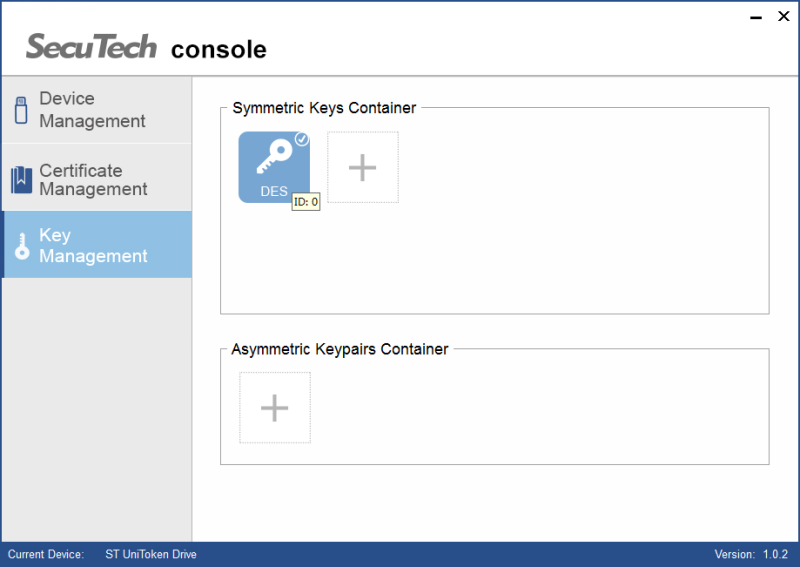Image resolution: width=800 pixels, height=567 pixels.
Task: Click the certificate bookmark icon in sidebar
Action: [21, 180]
